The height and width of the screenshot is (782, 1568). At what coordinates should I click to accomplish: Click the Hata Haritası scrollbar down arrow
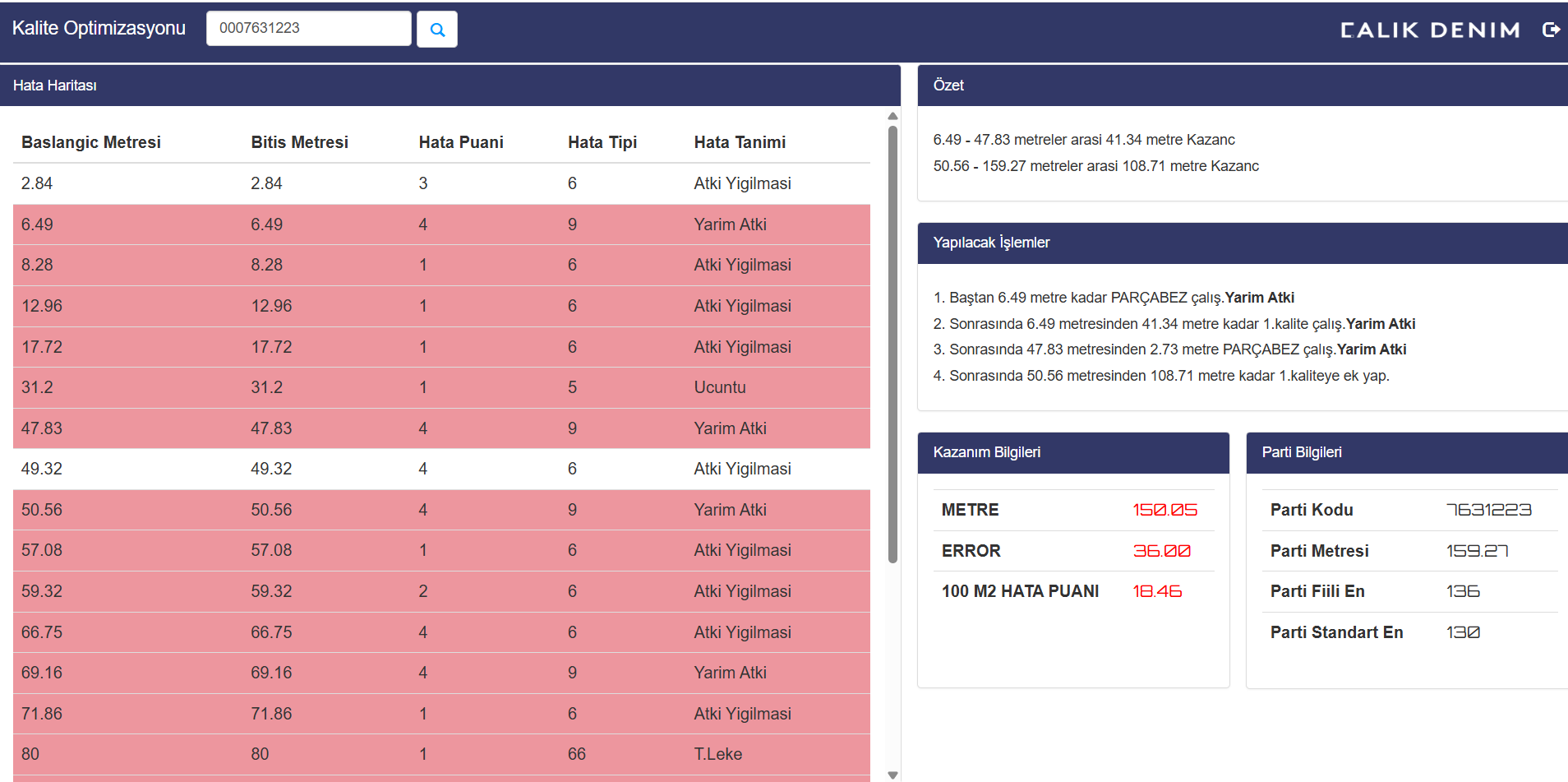pos(892,775)
